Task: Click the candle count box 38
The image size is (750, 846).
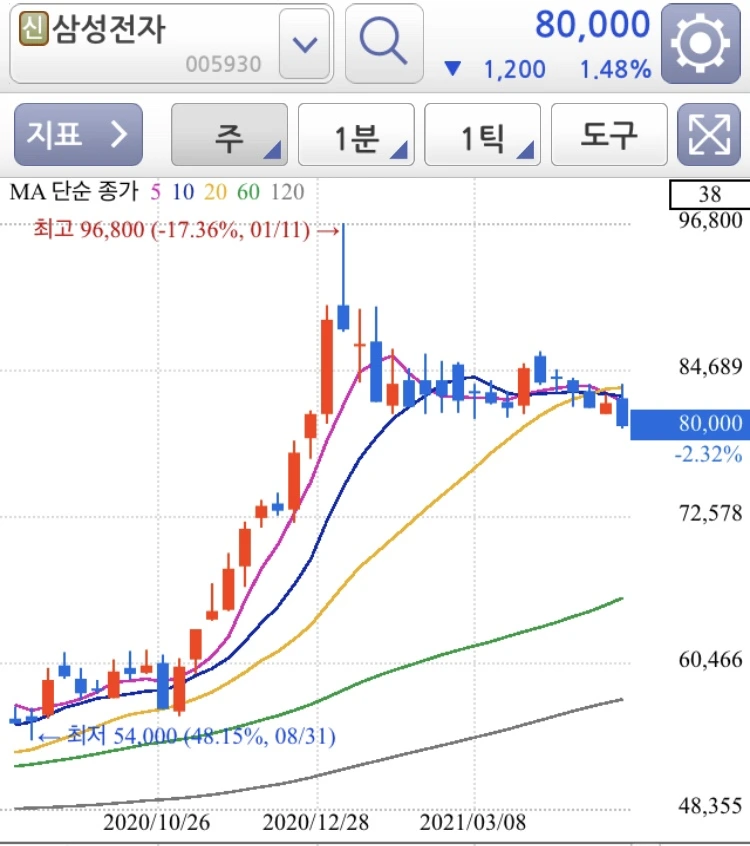Action: pos(710,194)
